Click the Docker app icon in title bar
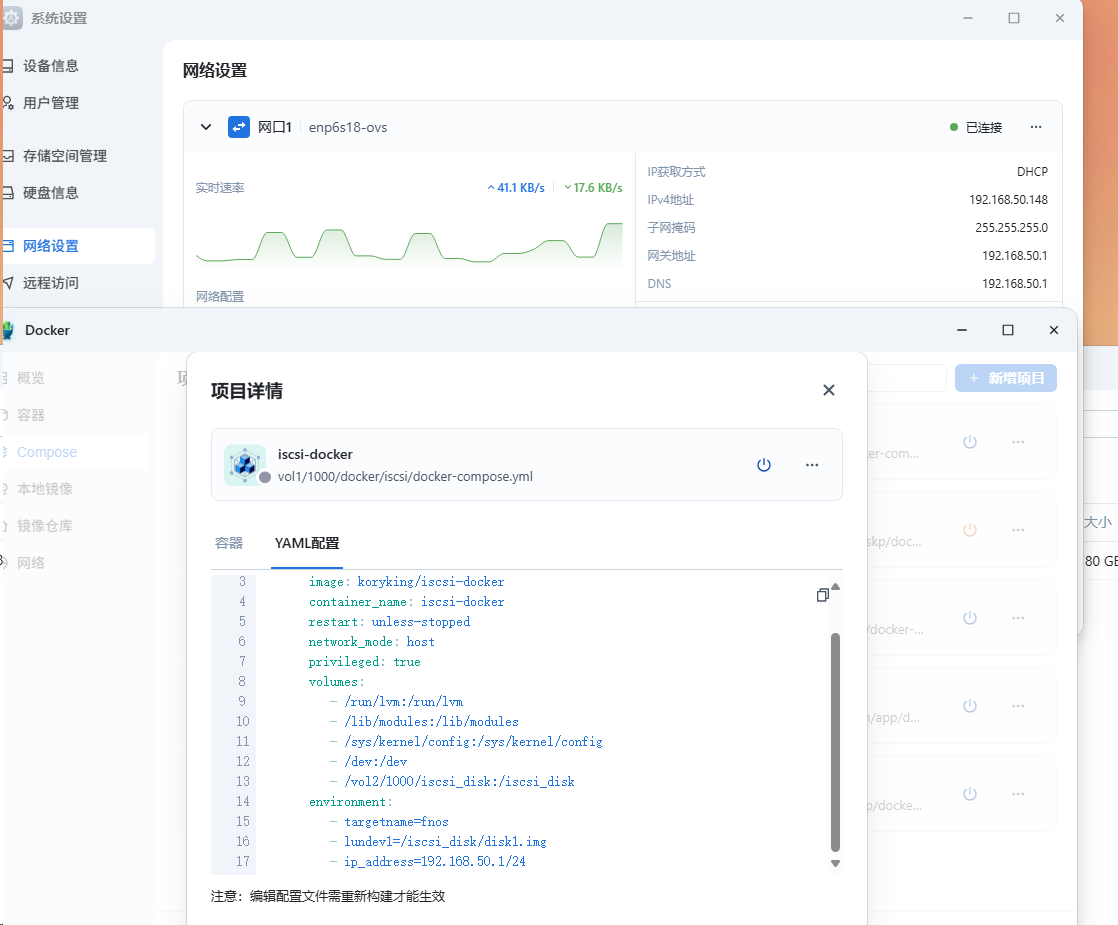This screenshot has height=925, width=1118. pyautogui.click(x=8, y=330)
